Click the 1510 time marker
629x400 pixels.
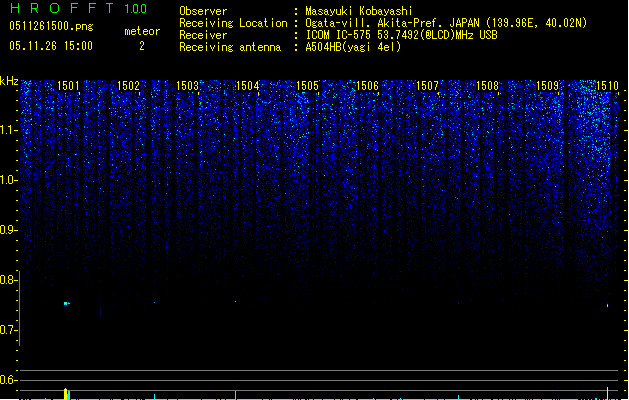[x=607, y=86]
